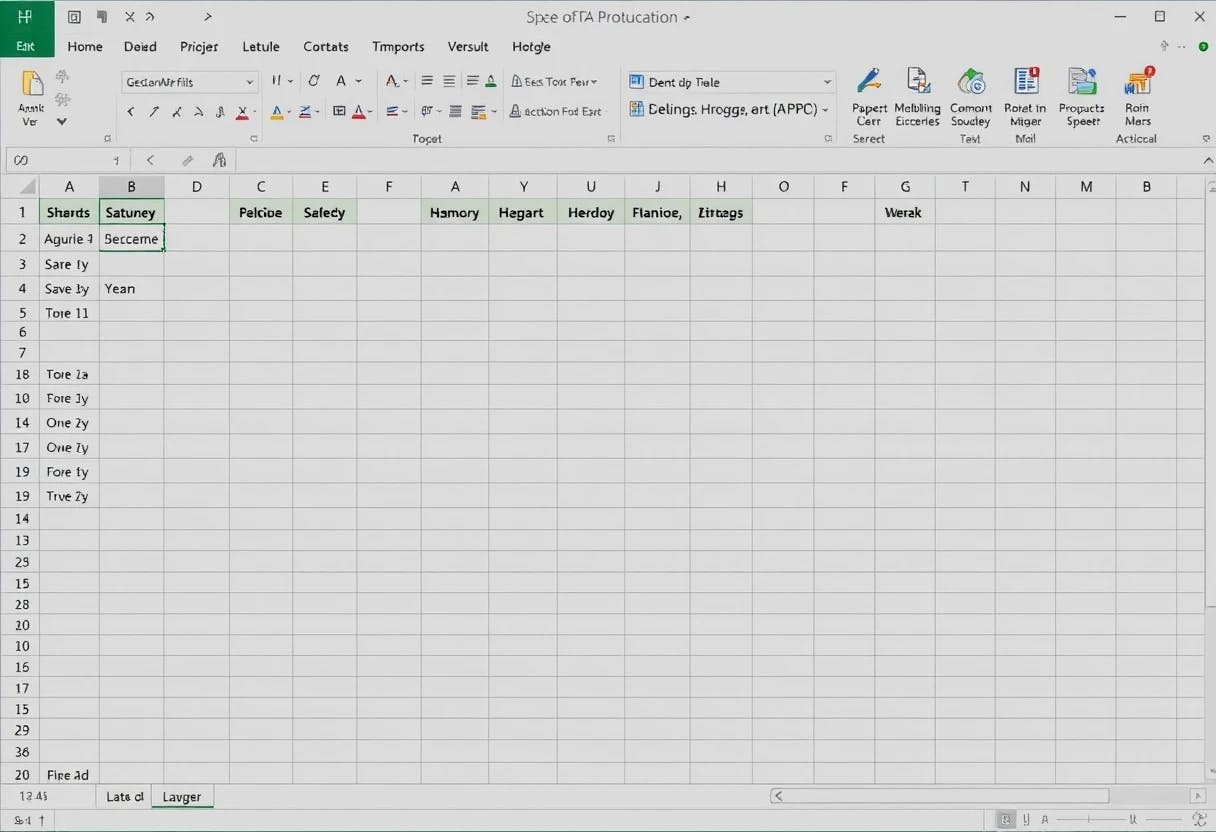Toggle the center text alignment button

(449, 81)
